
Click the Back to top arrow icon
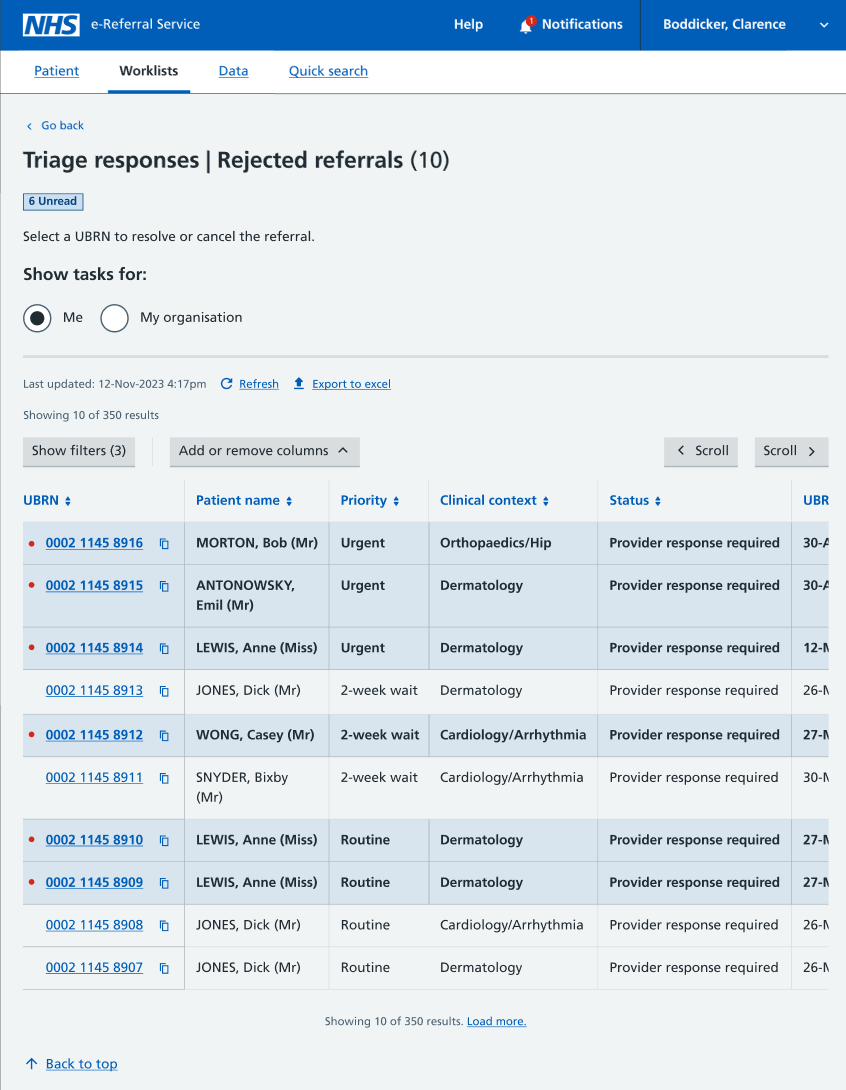coord(31,1064)
